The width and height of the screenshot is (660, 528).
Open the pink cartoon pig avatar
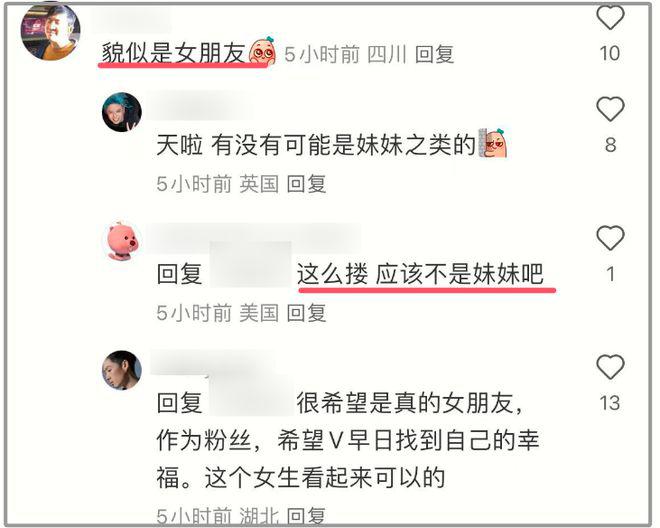[x=122, y=241]
